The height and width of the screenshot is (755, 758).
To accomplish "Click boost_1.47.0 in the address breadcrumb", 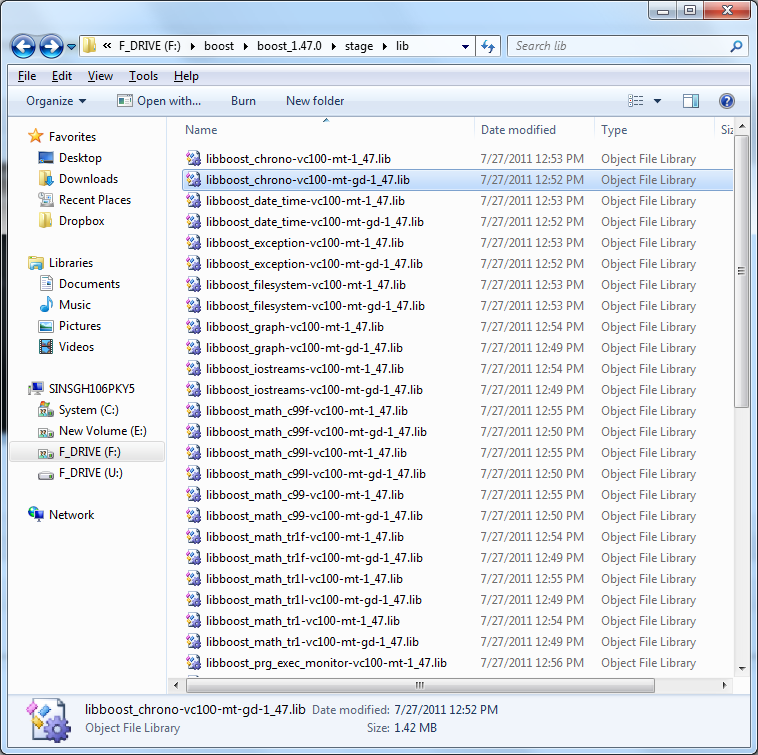I will (x=289, y=46).
